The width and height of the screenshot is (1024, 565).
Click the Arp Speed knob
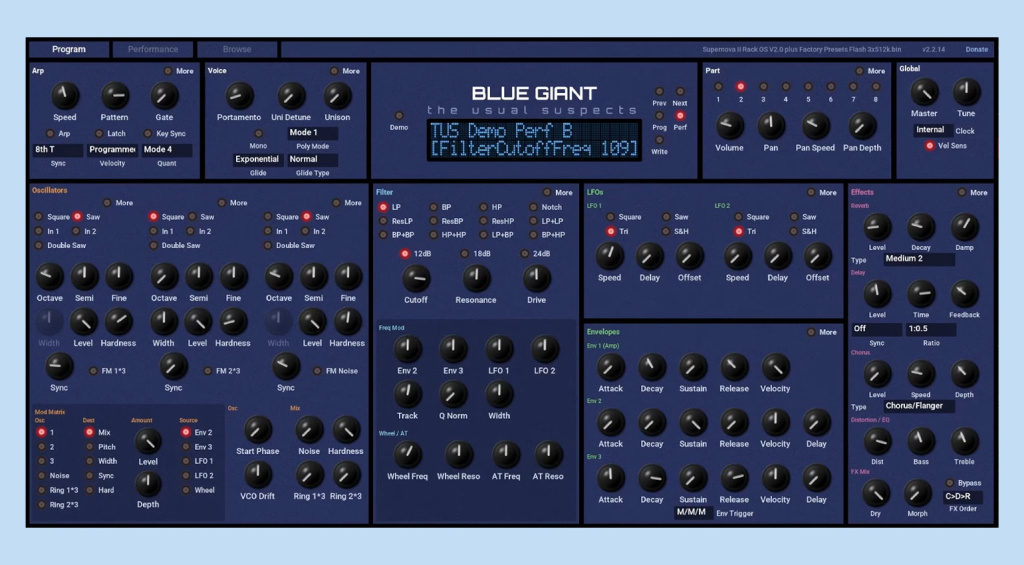click(65, 95)
